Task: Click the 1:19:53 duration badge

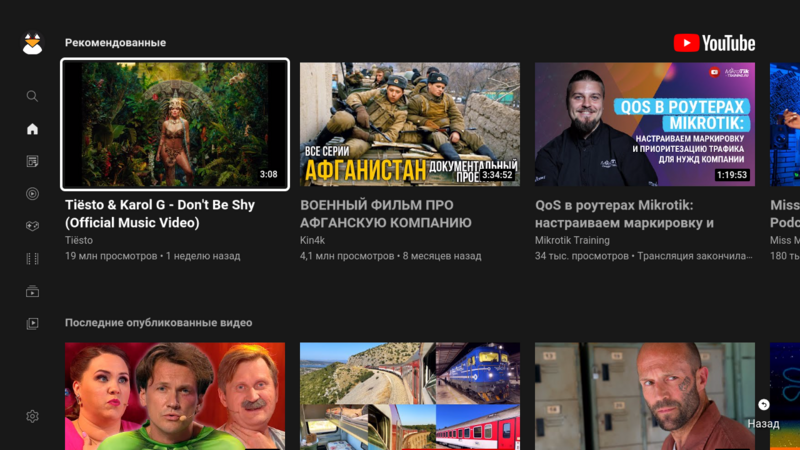Action: point(732,175)
